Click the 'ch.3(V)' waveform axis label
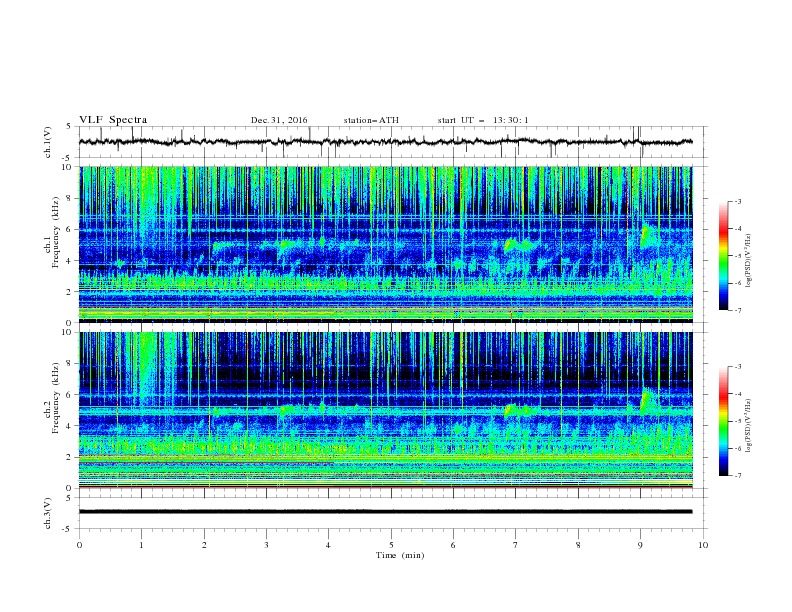Image resolution: width=792 pixels, height=612 pixels. (x=48, y=513)
